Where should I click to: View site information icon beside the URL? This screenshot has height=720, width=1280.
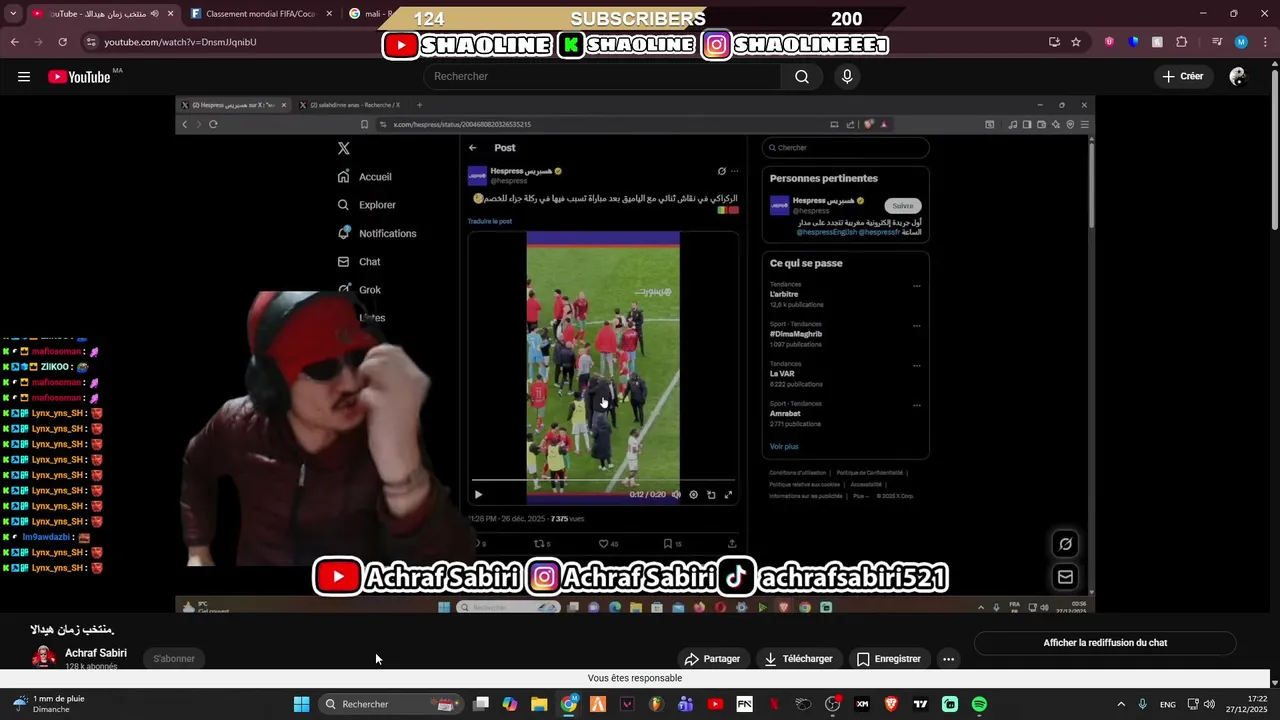[91, 42]
